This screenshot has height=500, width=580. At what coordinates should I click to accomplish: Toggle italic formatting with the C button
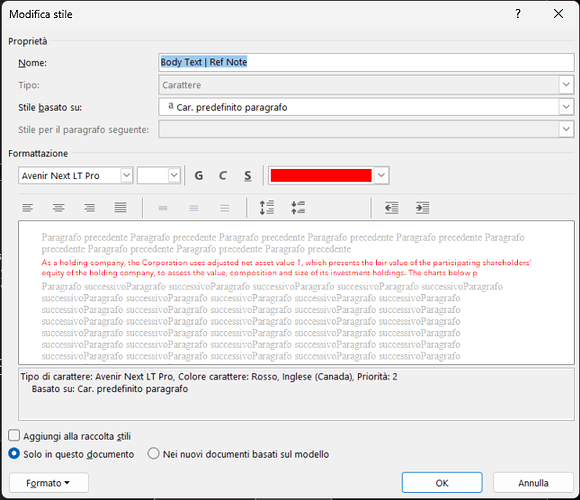(x=223, y=176)
